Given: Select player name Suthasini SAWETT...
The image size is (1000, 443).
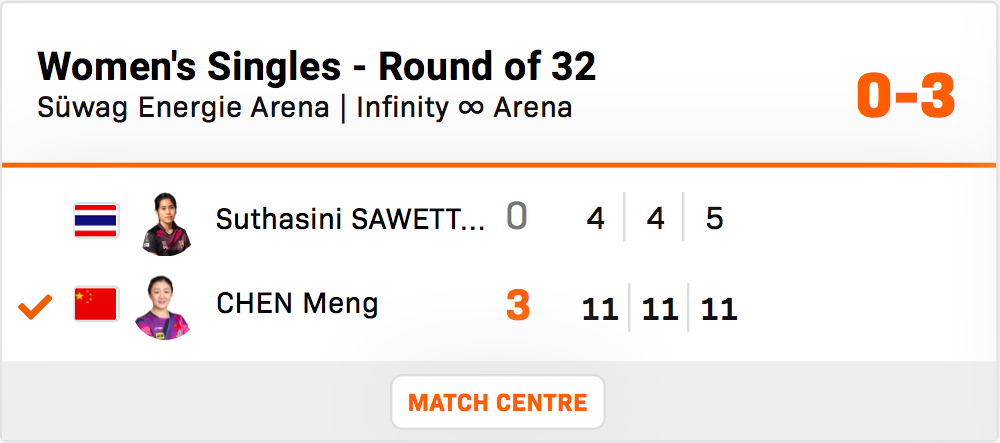Looking at the screenshot, I should (350, 219).
